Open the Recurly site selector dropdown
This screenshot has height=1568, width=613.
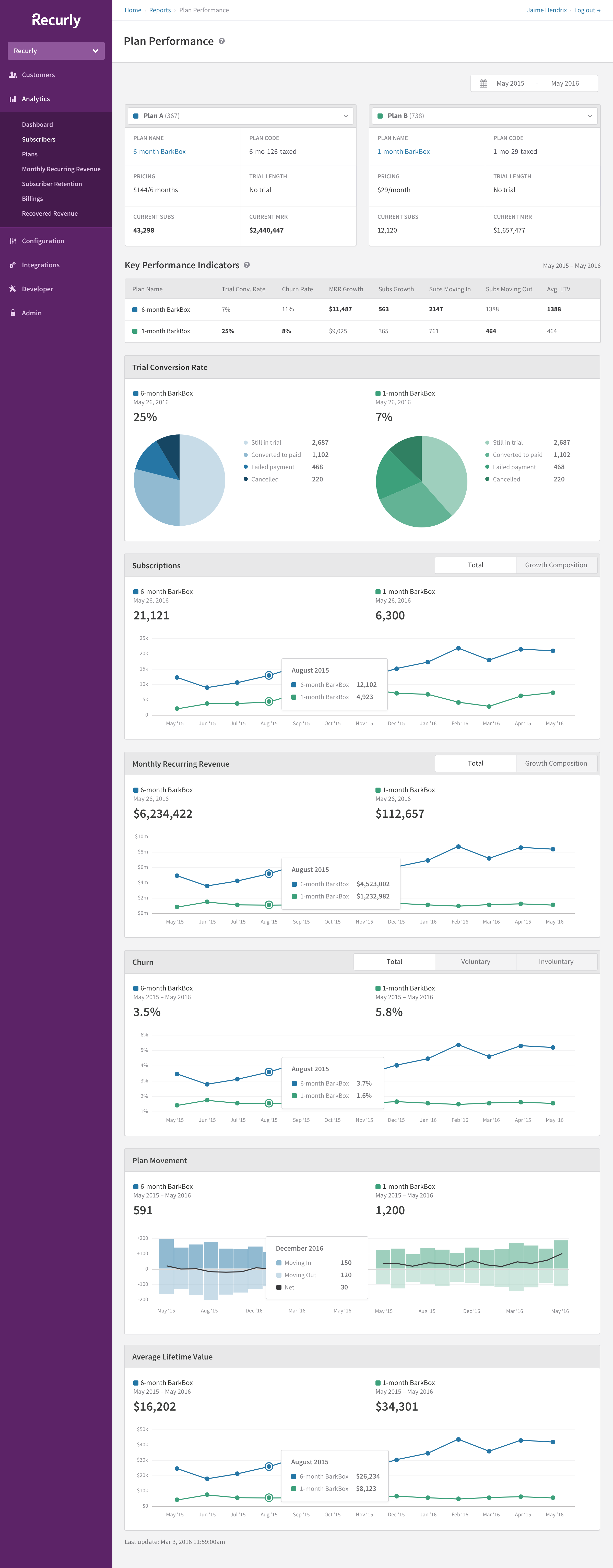click(x=56, y=51)
